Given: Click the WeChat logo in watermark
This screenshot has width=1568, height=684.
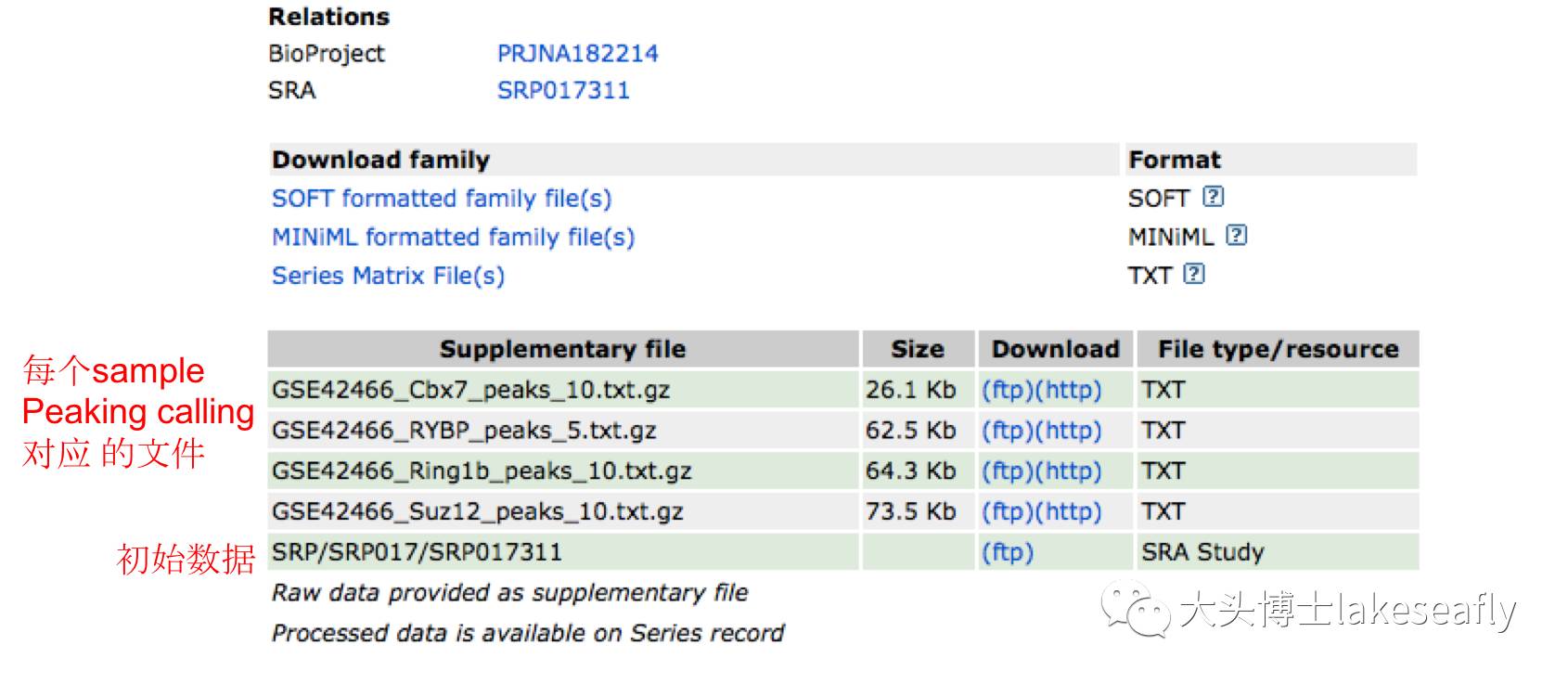Looking at the screenshot, I should point(1136,609).
